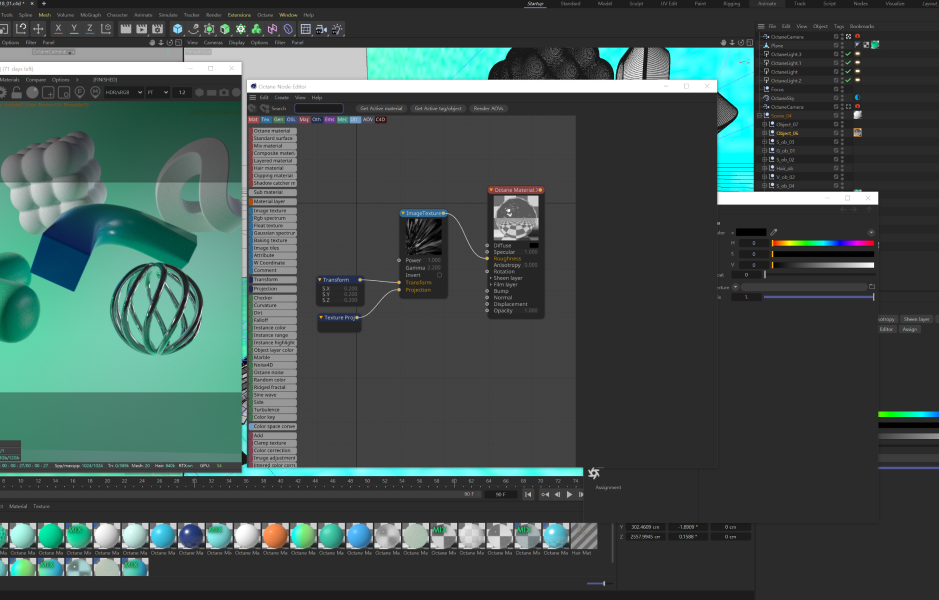
Task: Click the hue H color slider
Action: tap(823, 243)
